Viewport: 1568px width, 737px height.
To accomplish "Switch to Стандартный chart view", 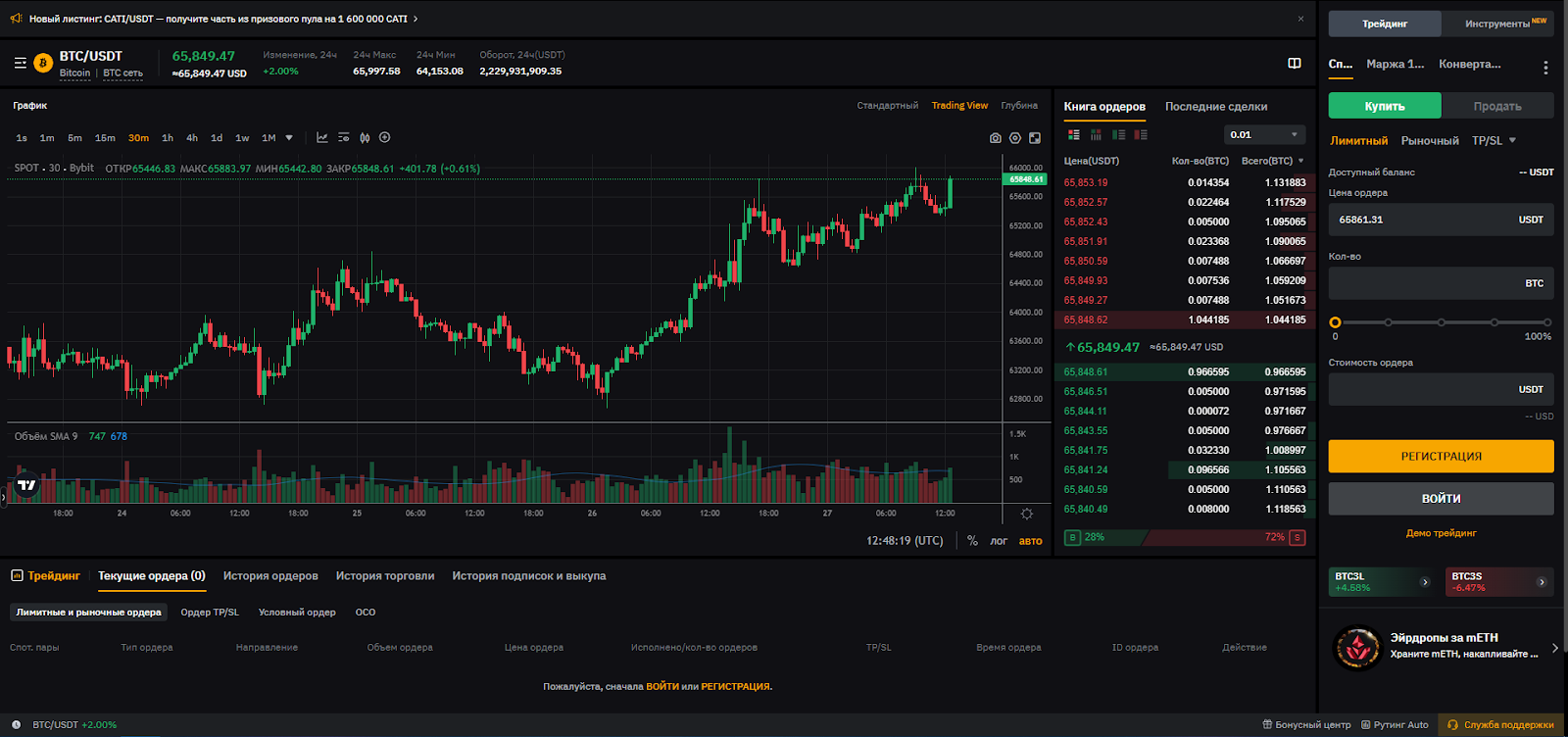I will [x=887, y=106].
